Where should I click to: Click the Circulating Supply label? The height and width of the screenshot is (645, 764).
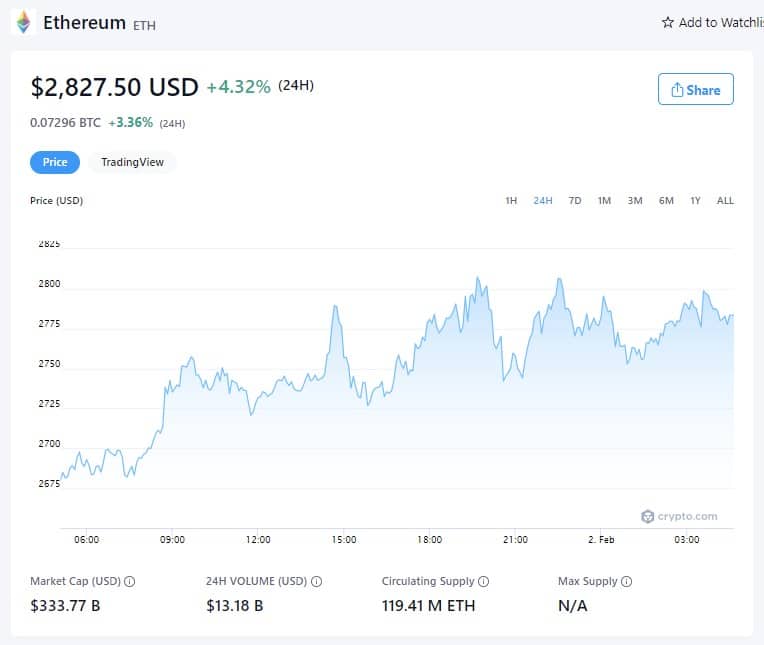428,581
